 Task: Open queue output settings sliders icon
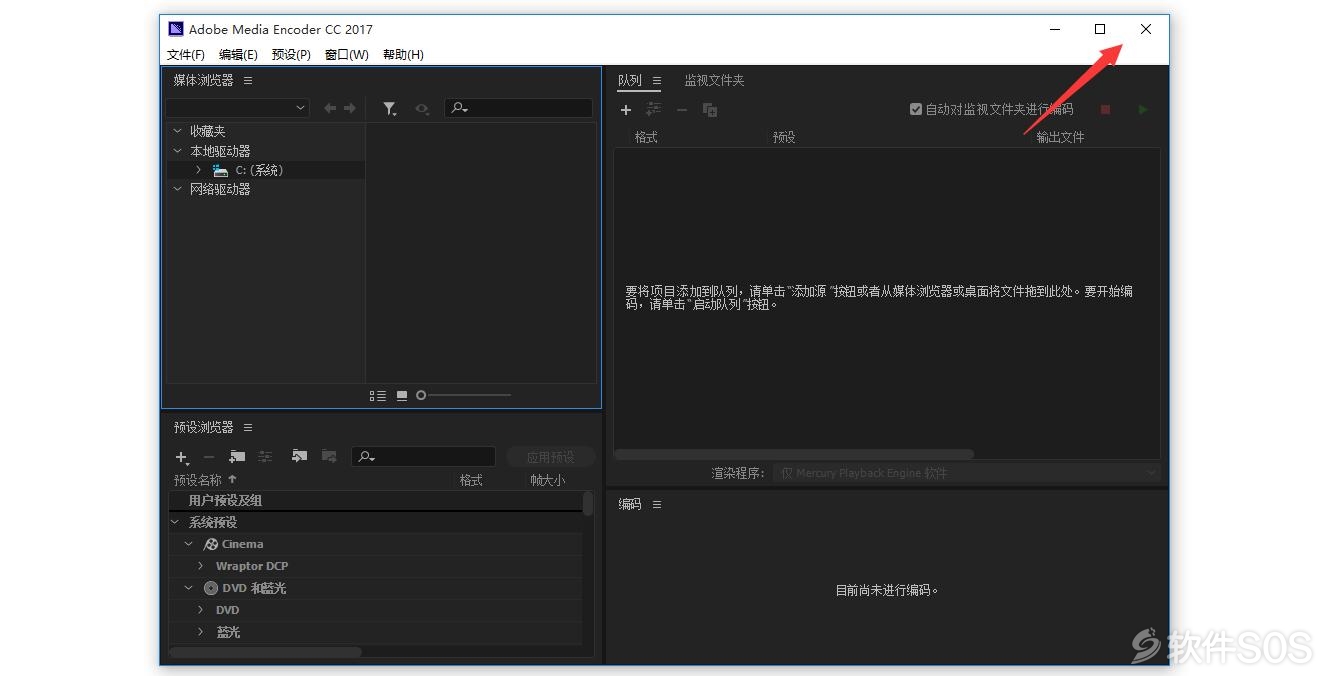(654, 110)
